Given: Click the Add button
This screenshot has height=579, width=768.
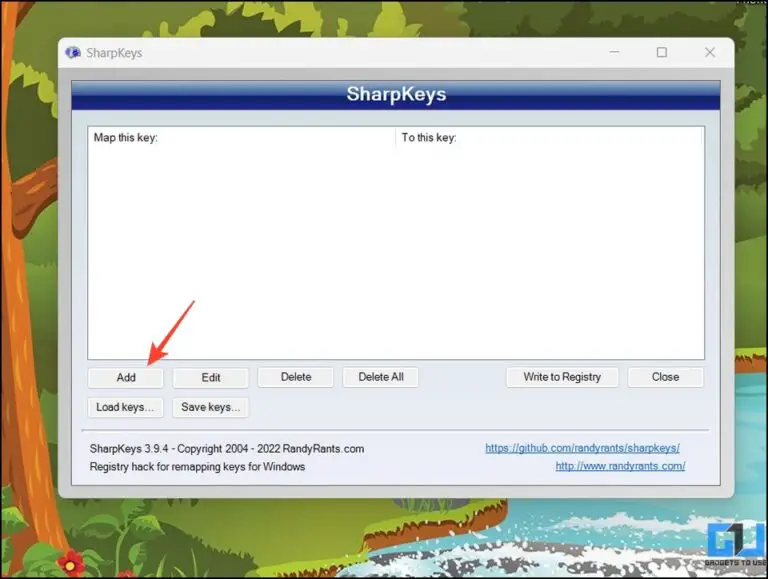Looking at the screenshot, I should tap(126, 377).
